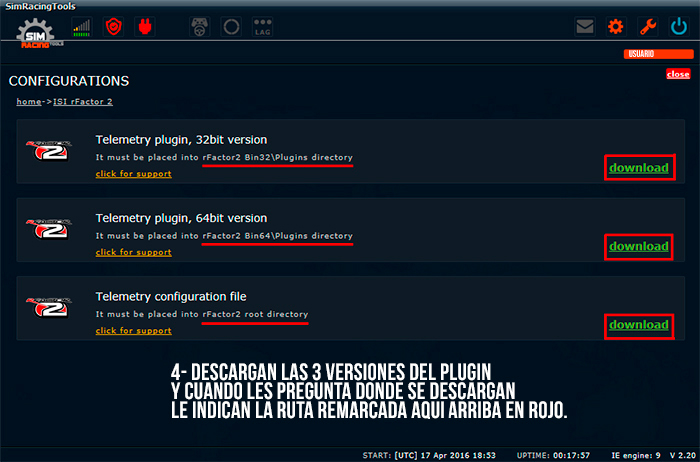Click the green signal strength bars icon

81,27
